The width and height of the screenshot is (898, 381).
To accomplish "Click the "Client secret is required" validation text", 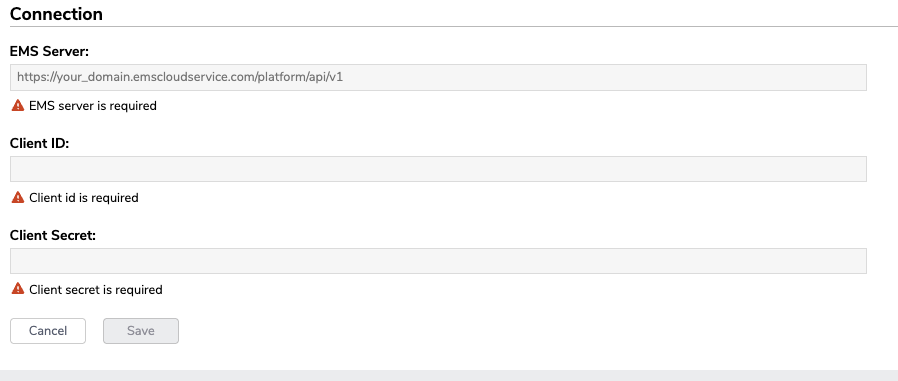I will 96,289.
